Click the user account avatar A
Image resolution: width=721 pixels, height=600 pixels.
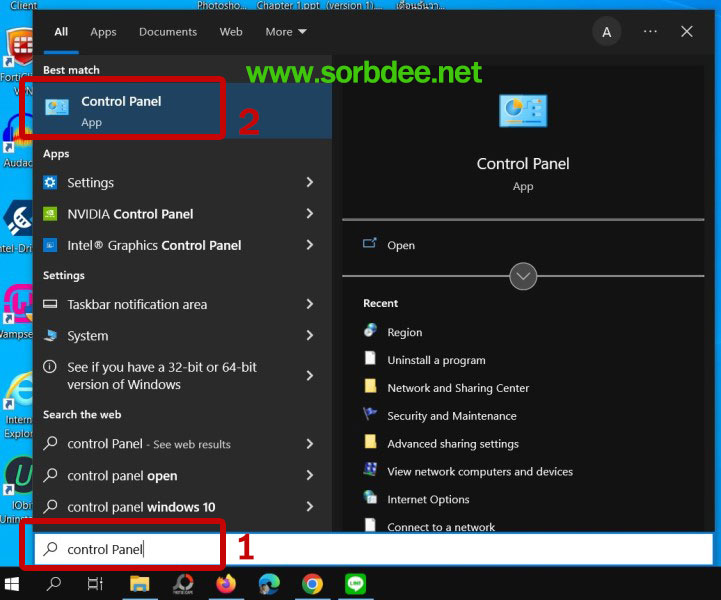[x=607, y=32]
